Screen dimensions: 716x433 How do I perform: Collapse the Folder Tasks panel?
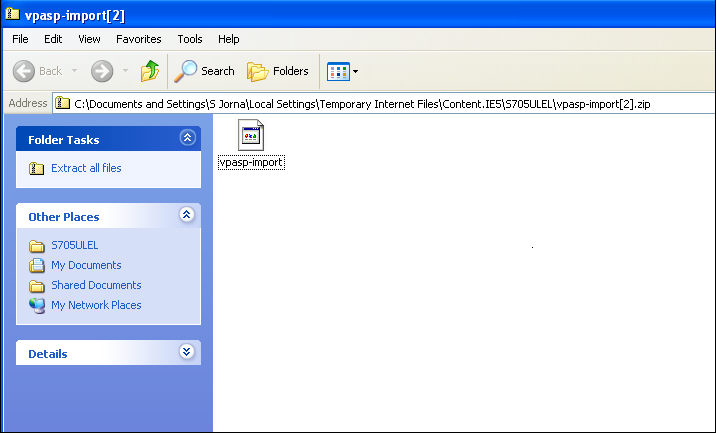pos(187,137)
